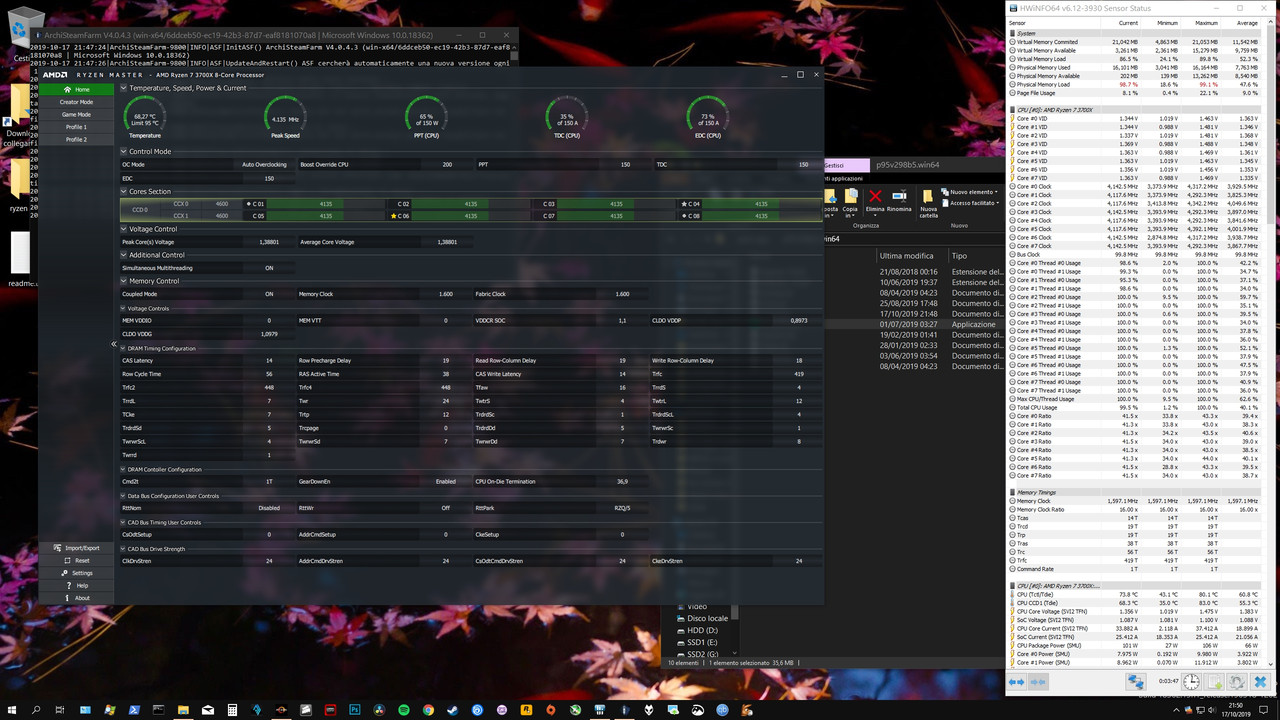Screen dimensions: 1280x720
Task: Click About in Ryzen Master sidebar
Action: tap(82, 598)
